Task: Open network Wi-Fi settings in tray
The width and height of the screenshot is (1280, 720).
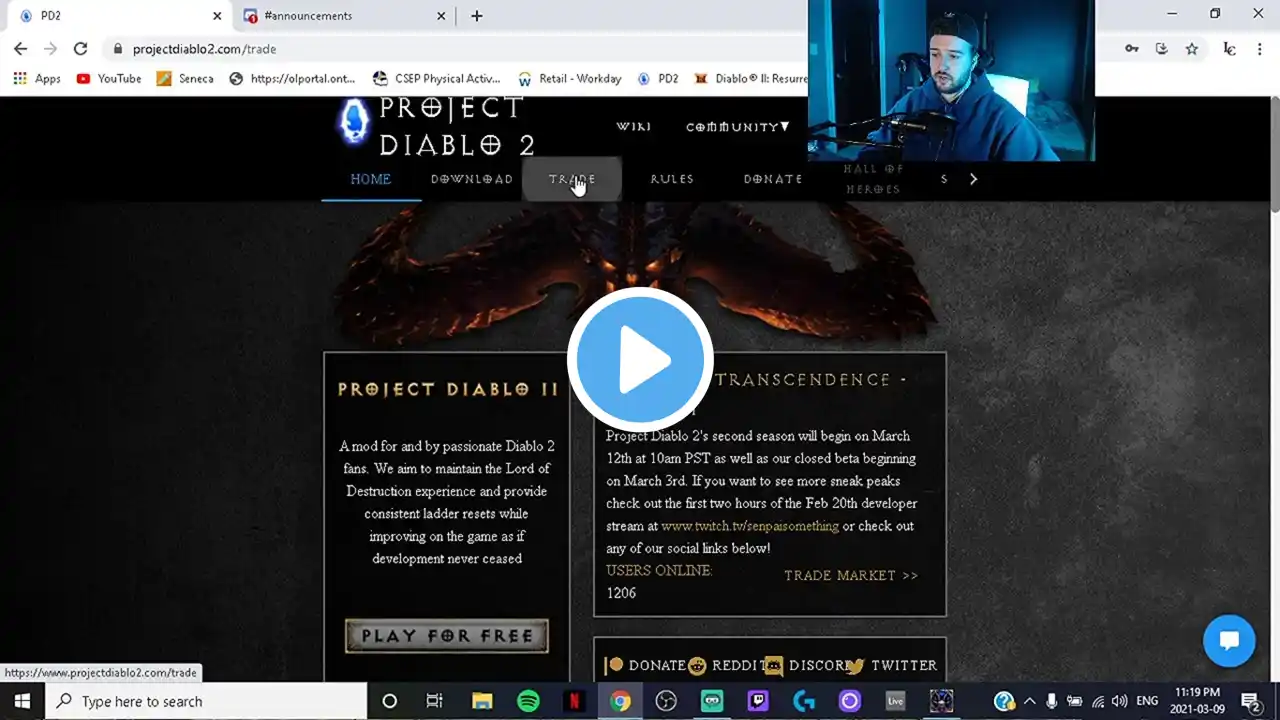Action: pos(1097,701)
